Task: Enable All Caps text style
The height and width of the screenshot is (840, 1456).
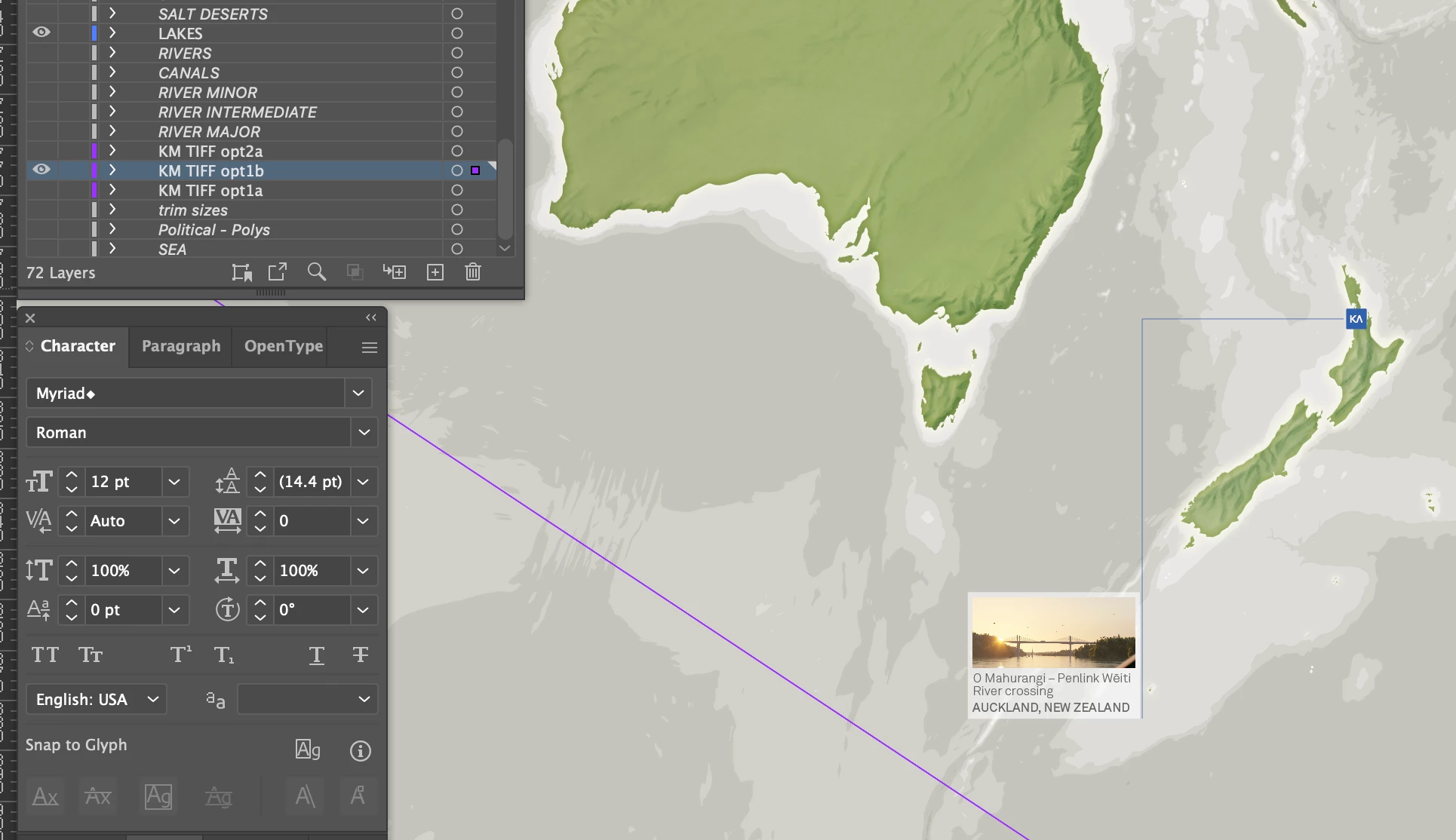Action: point(45,655)
